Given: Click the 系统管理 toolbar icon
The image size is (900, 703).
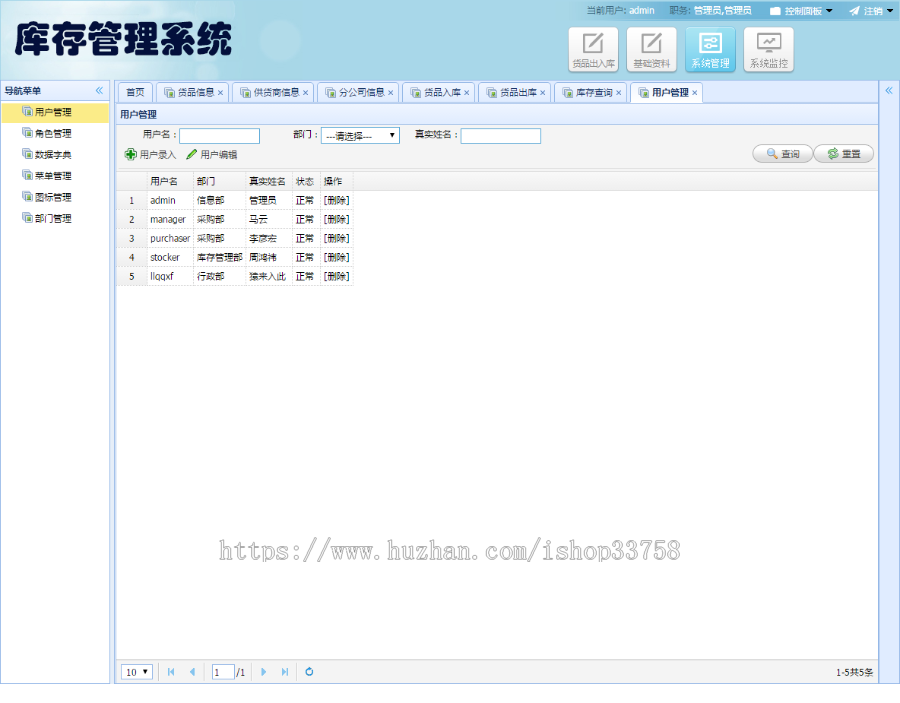Looking at the screenshot, I should coord(710,49).
